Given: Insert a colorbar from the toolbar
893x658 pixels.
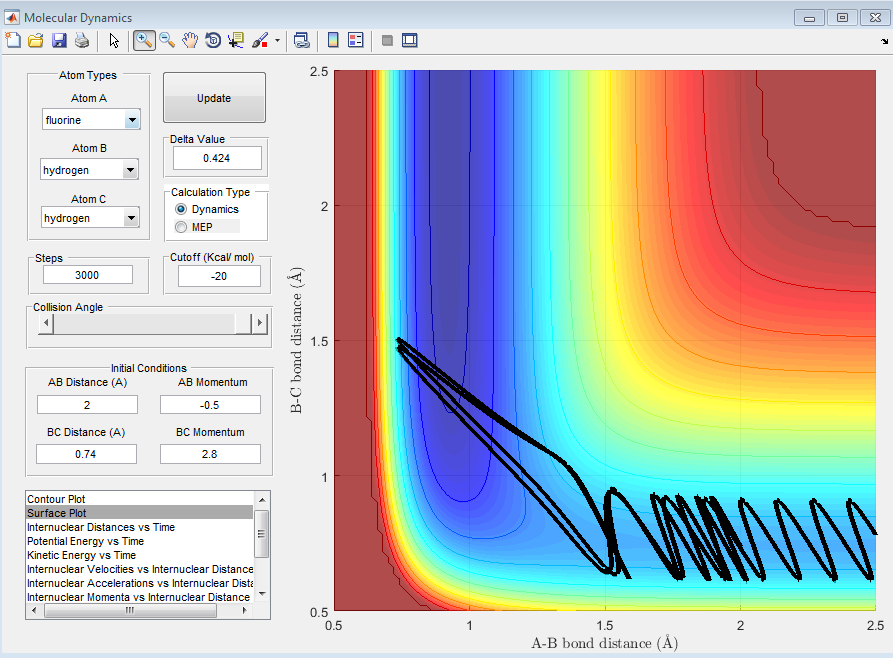Looking at the screenshot, I should click(333, 40).
